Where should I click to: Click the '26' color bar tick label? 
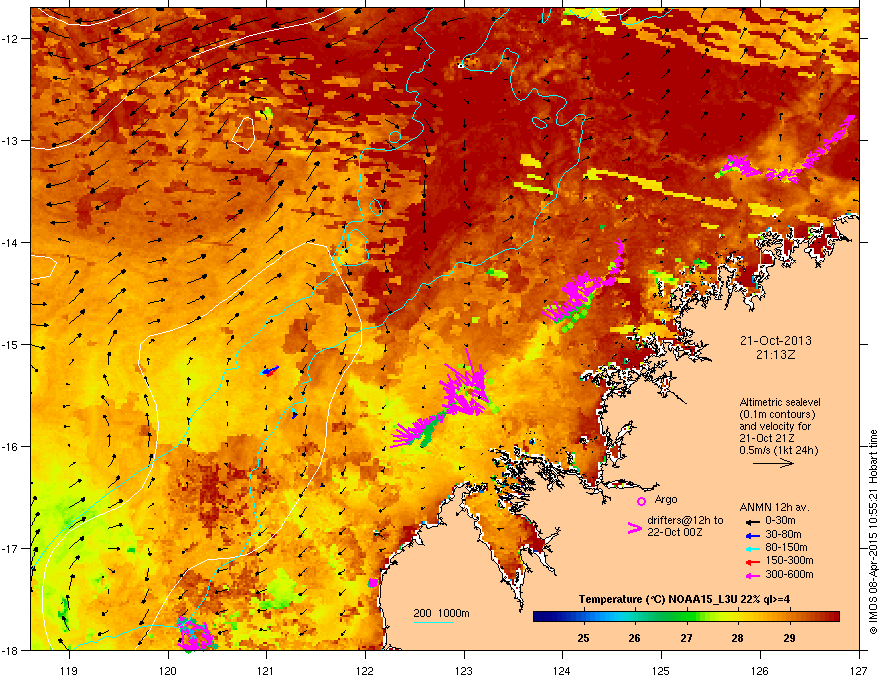(635, 638)
